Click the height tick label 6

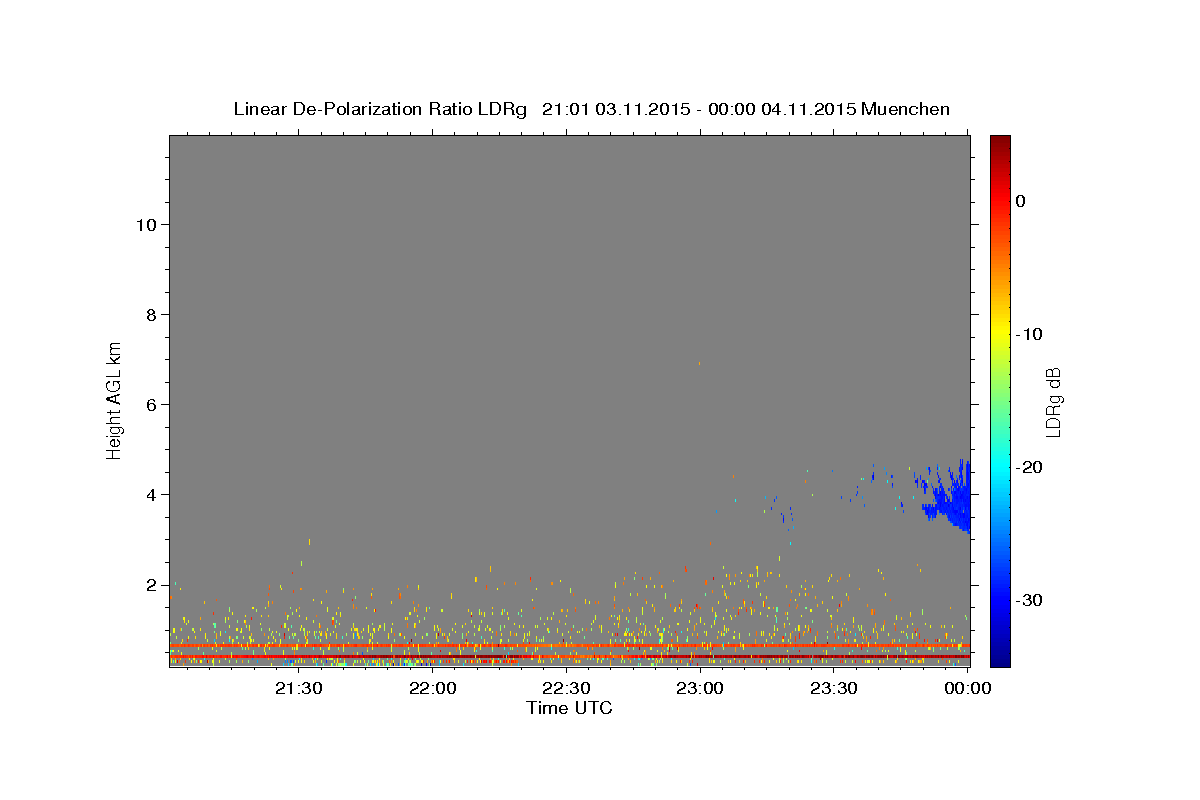click(151, 404)
